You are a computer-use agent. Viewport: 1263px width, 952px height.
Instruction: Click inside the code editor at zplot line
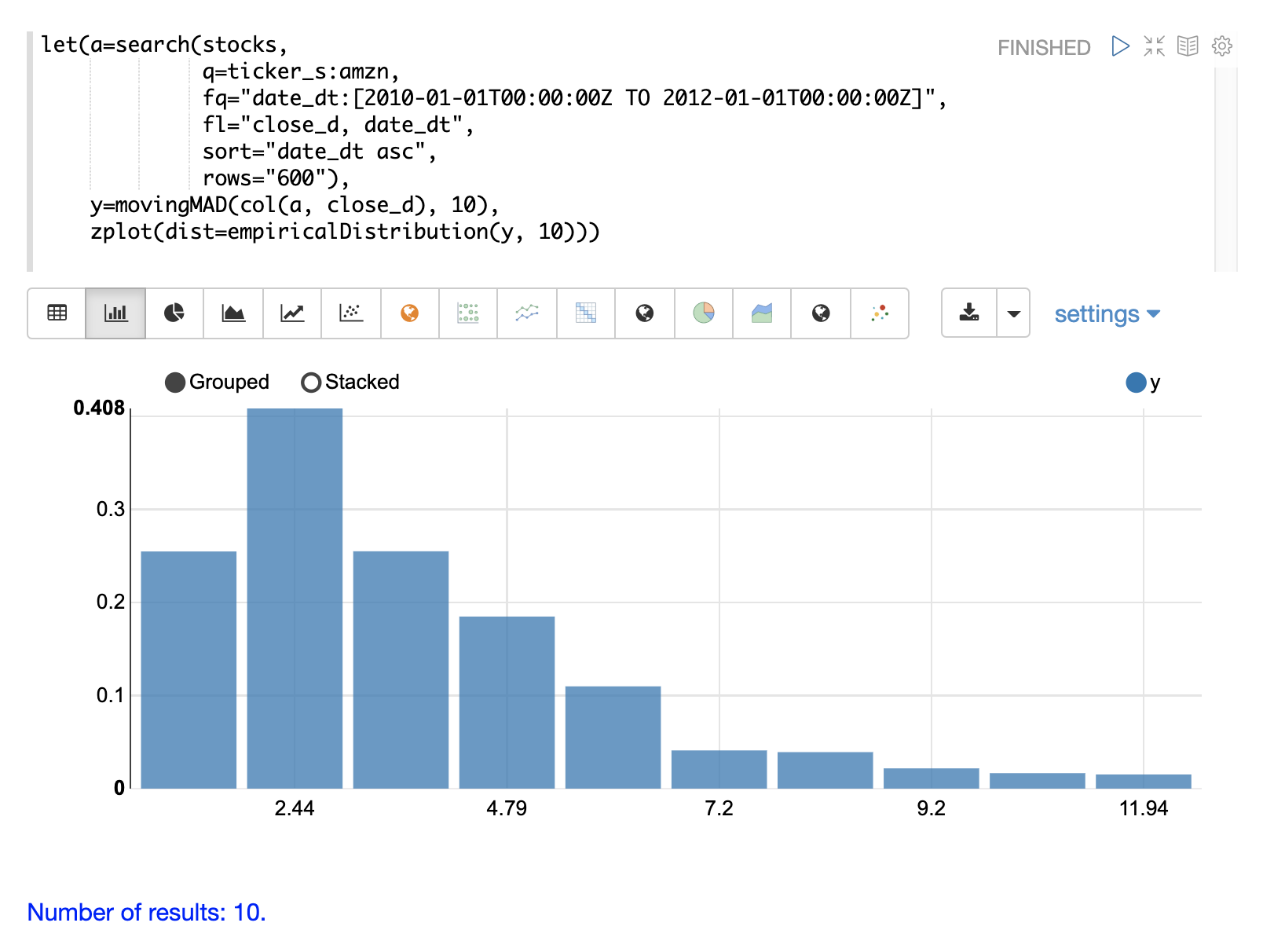tap(344, 232)
